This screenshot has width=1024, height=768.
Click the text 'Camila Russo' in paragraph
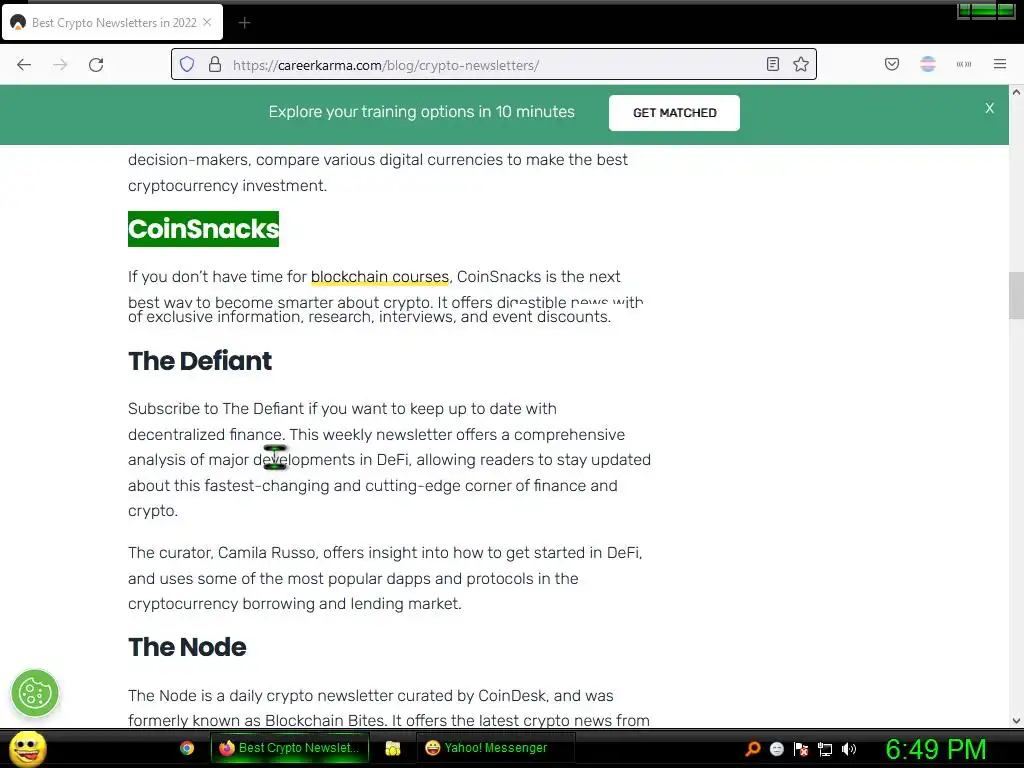[266, 553]
